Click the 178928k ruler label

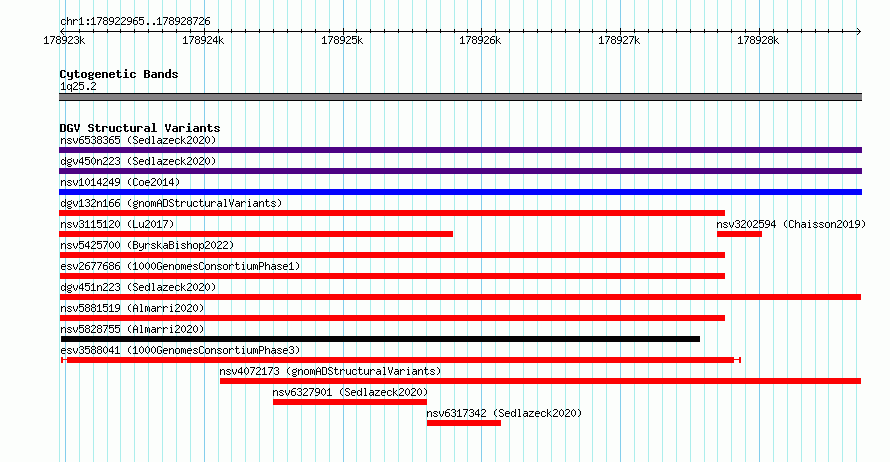758,40
